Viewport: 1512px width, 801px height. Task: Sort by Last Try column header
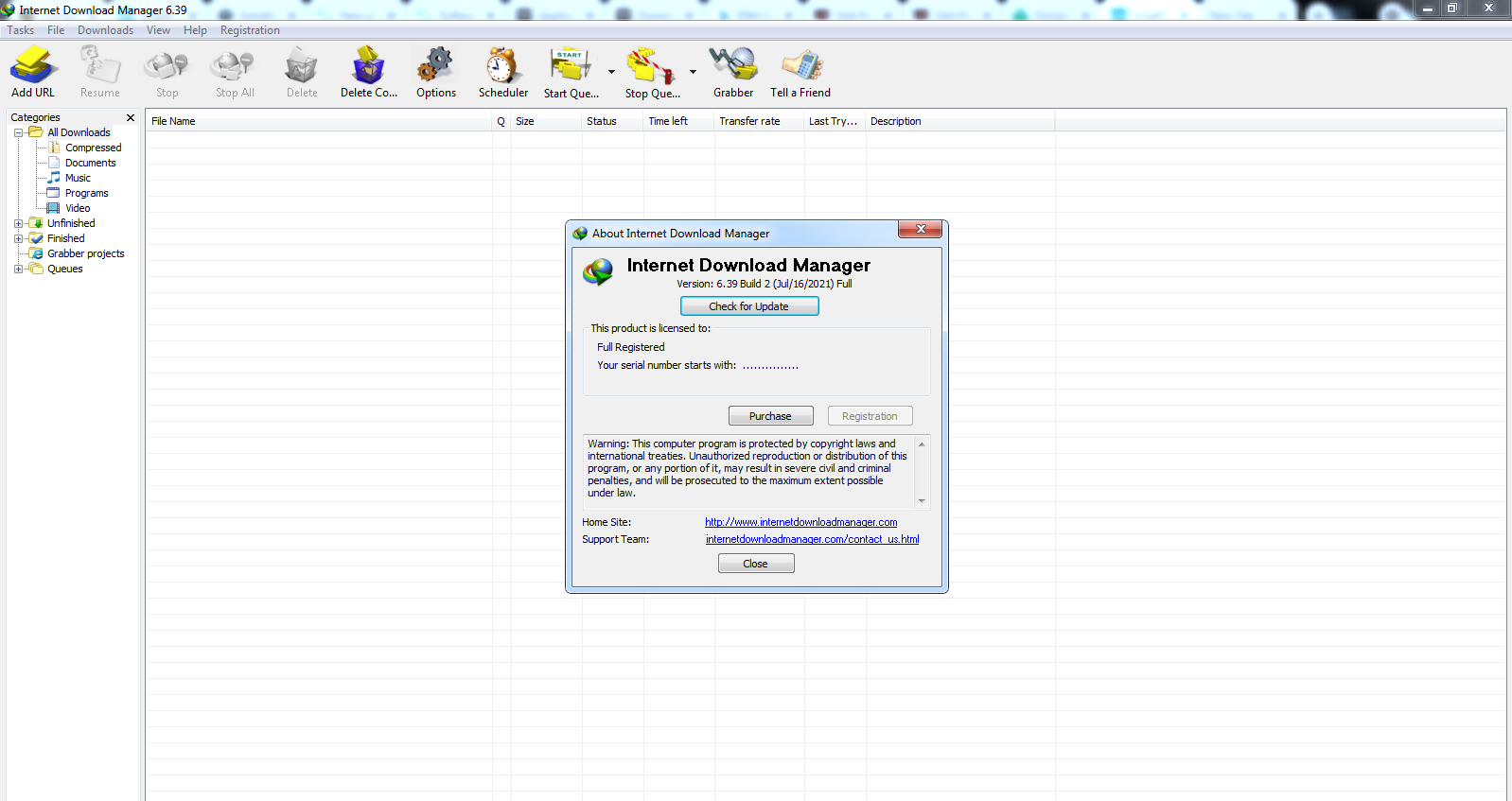pyautogui.click(x=835, y=121)
